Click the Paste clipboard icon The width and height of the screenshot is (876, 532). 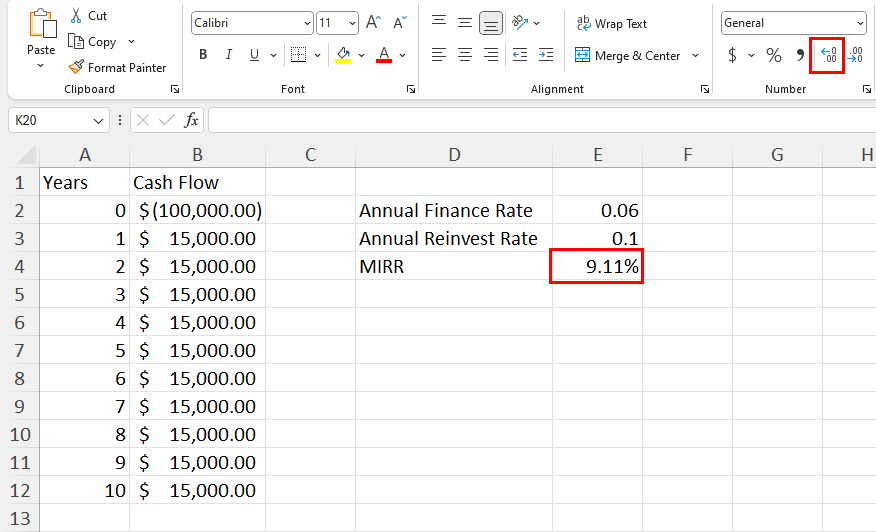pos(42,25)
